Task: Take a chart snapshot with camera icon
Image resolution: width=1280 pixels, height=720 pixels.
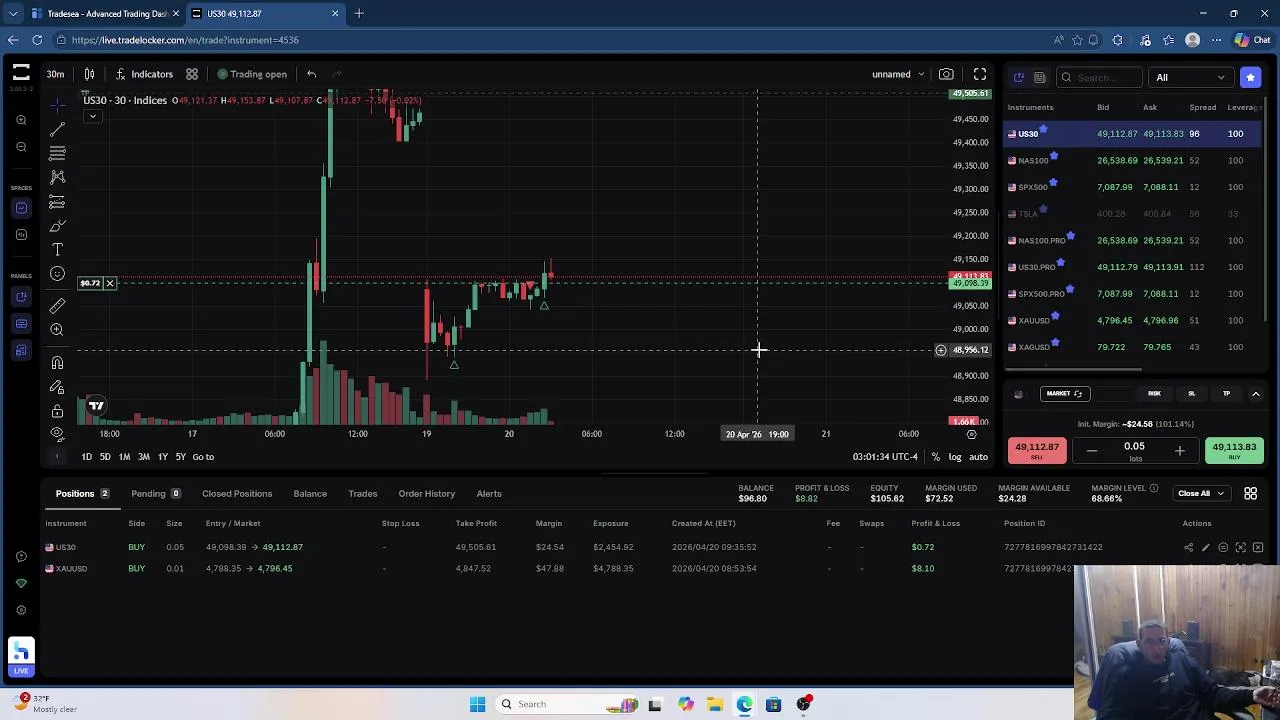Action: coord(946,74)
